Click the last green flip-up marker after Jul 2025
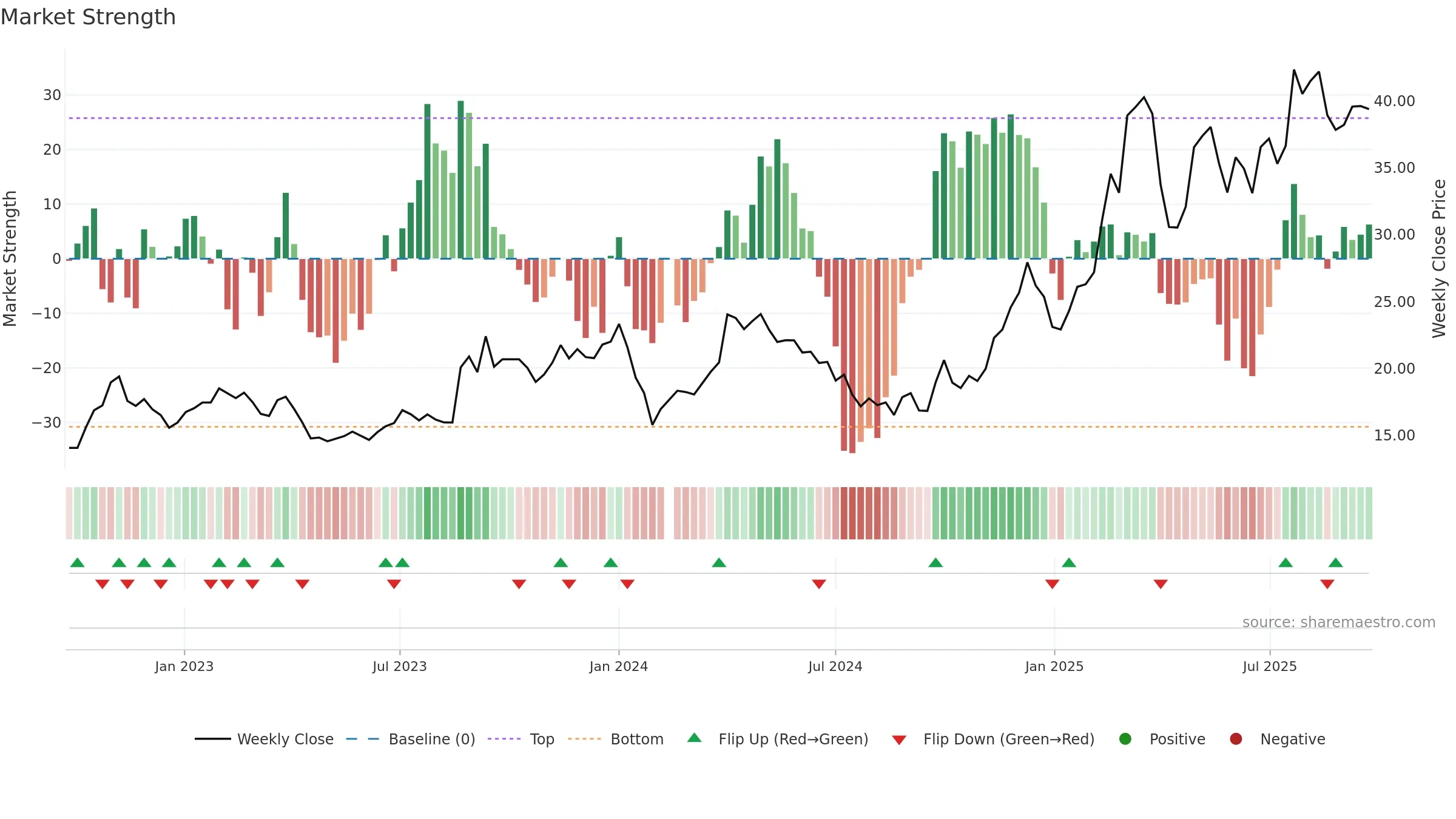This screenshot has width=1456, height=819. coord(1336,562)
